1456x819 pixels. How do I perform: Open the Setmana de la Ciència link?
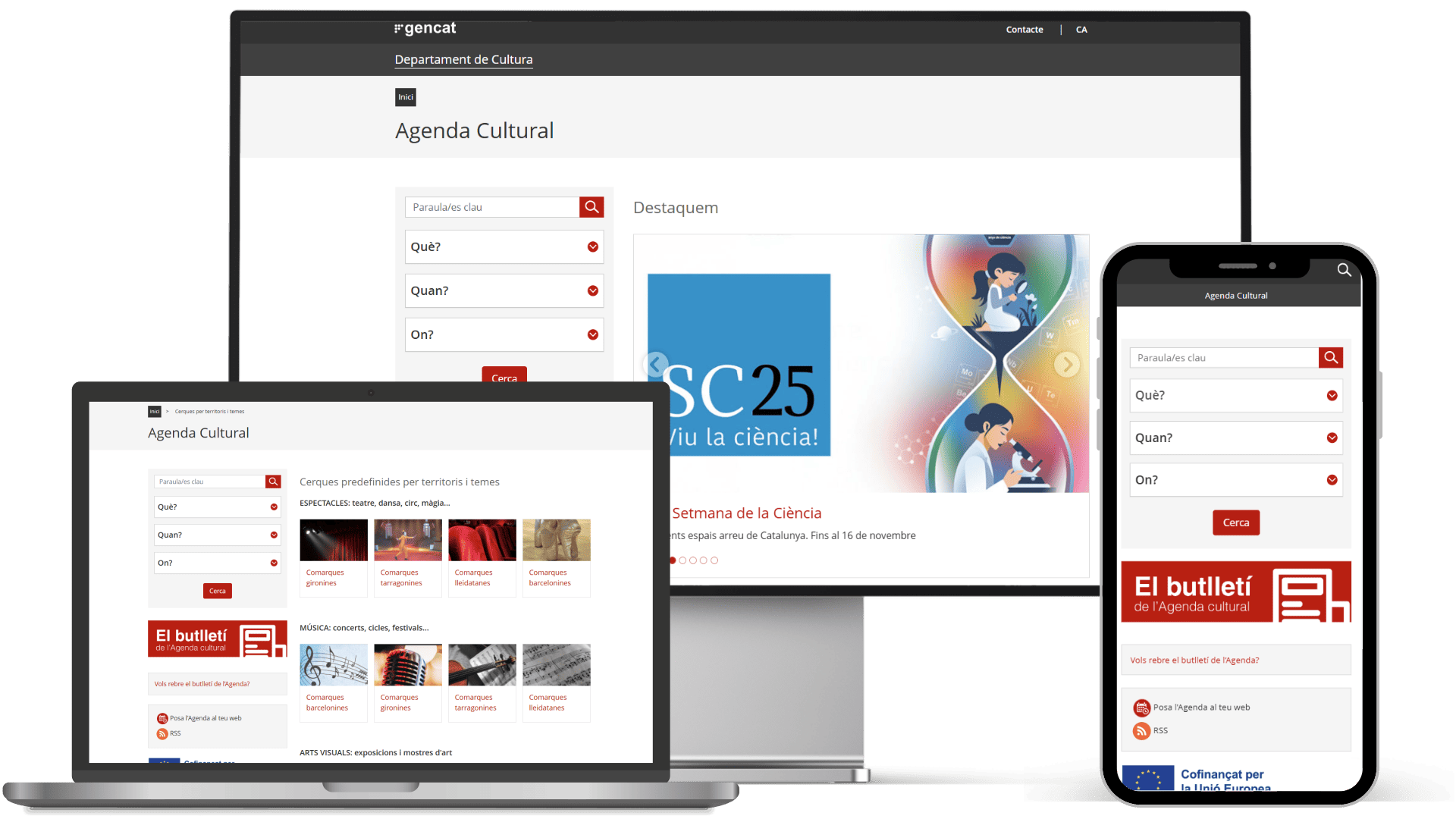[746, 513]
